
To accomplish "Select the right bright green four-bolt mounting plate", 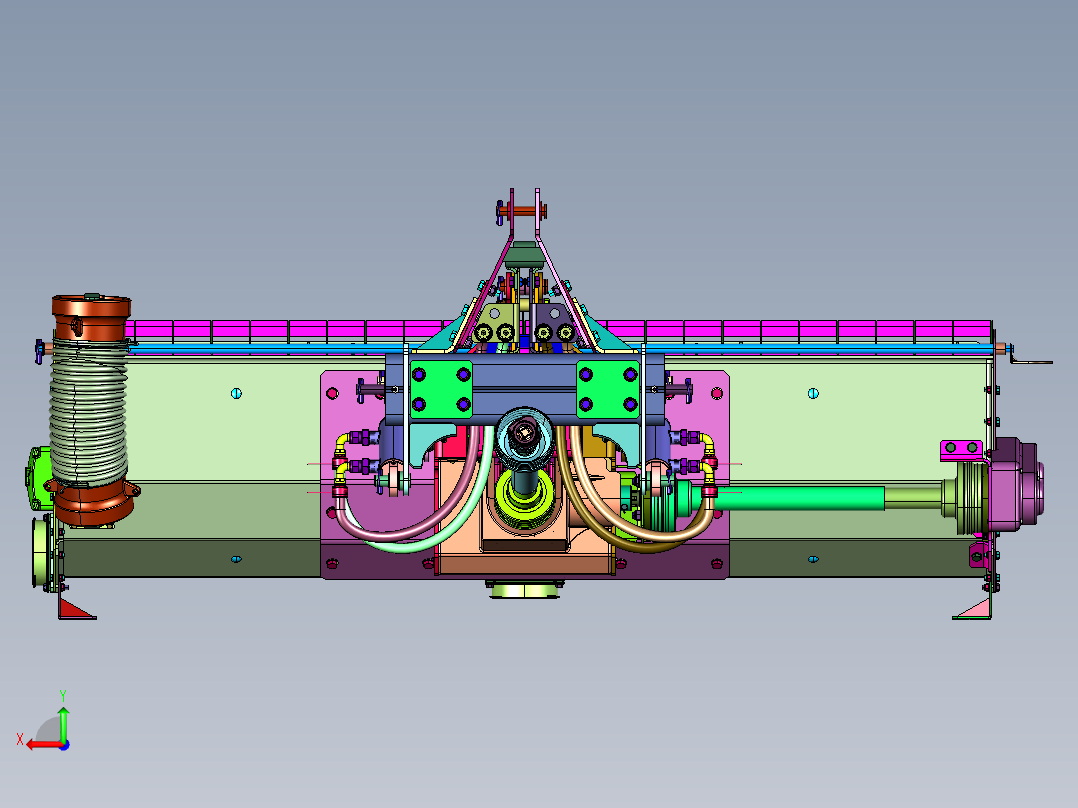I will pyautogui.click(x=608, y=389).
